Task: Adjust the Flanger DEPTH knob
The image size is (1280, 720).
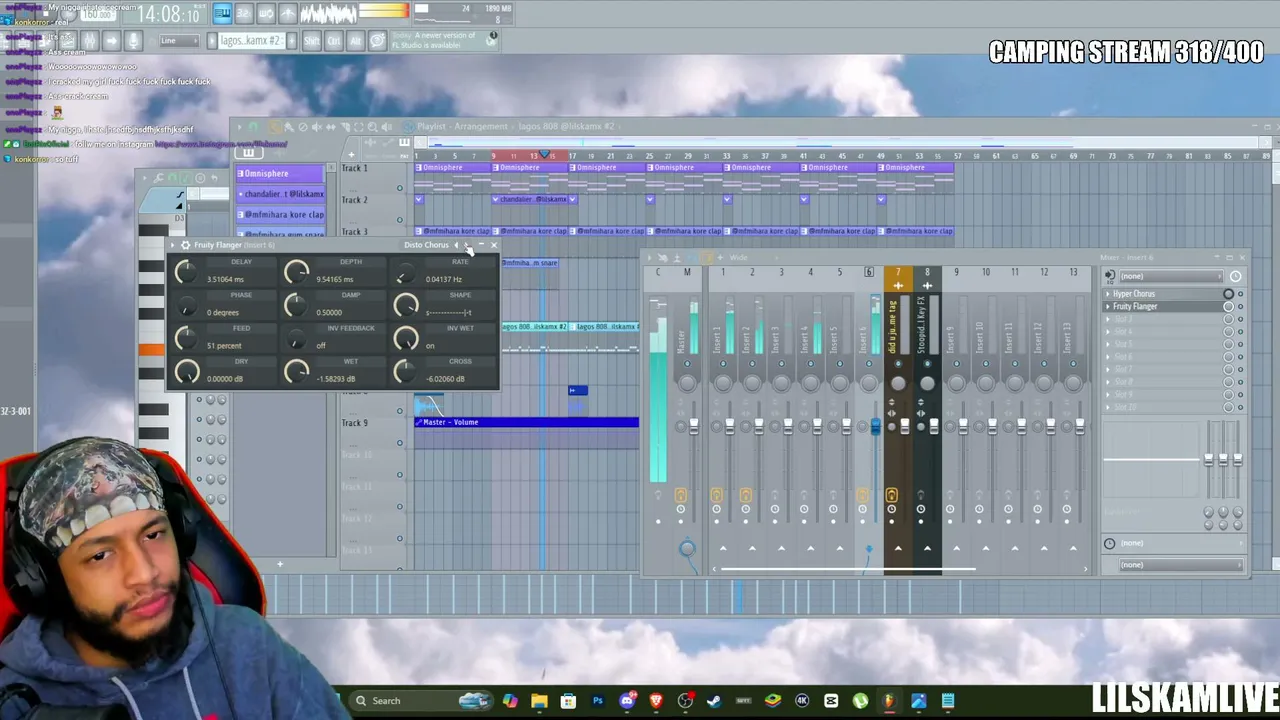Action: [x=296, y=273]
